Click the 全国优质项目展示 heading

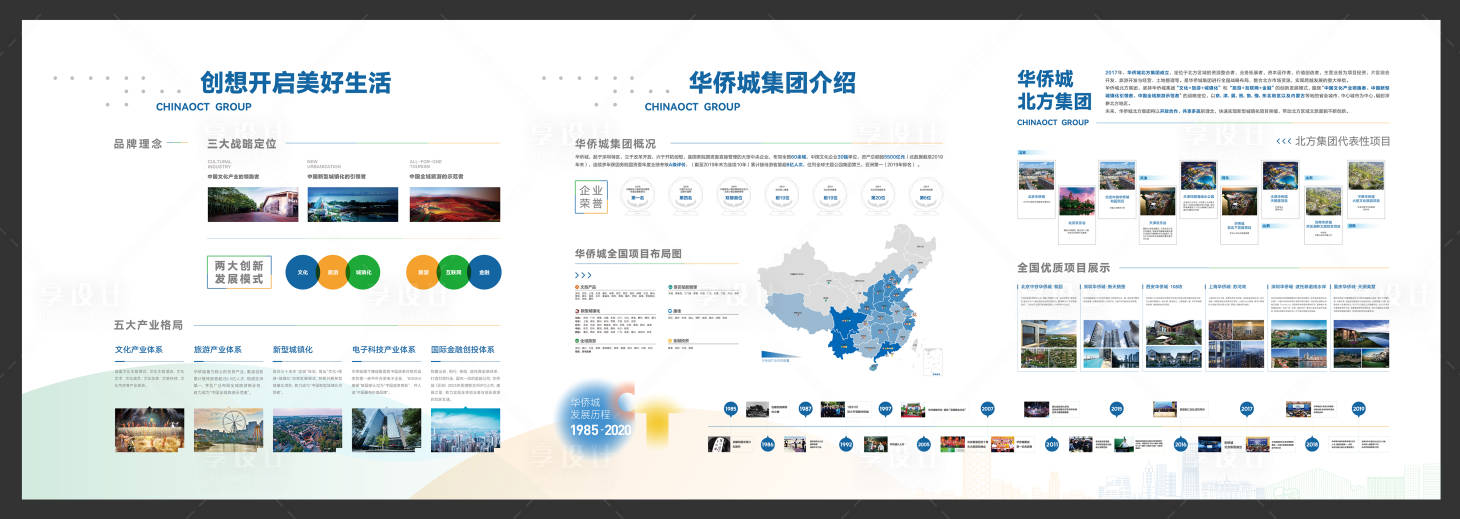(x=1063, y=268)
